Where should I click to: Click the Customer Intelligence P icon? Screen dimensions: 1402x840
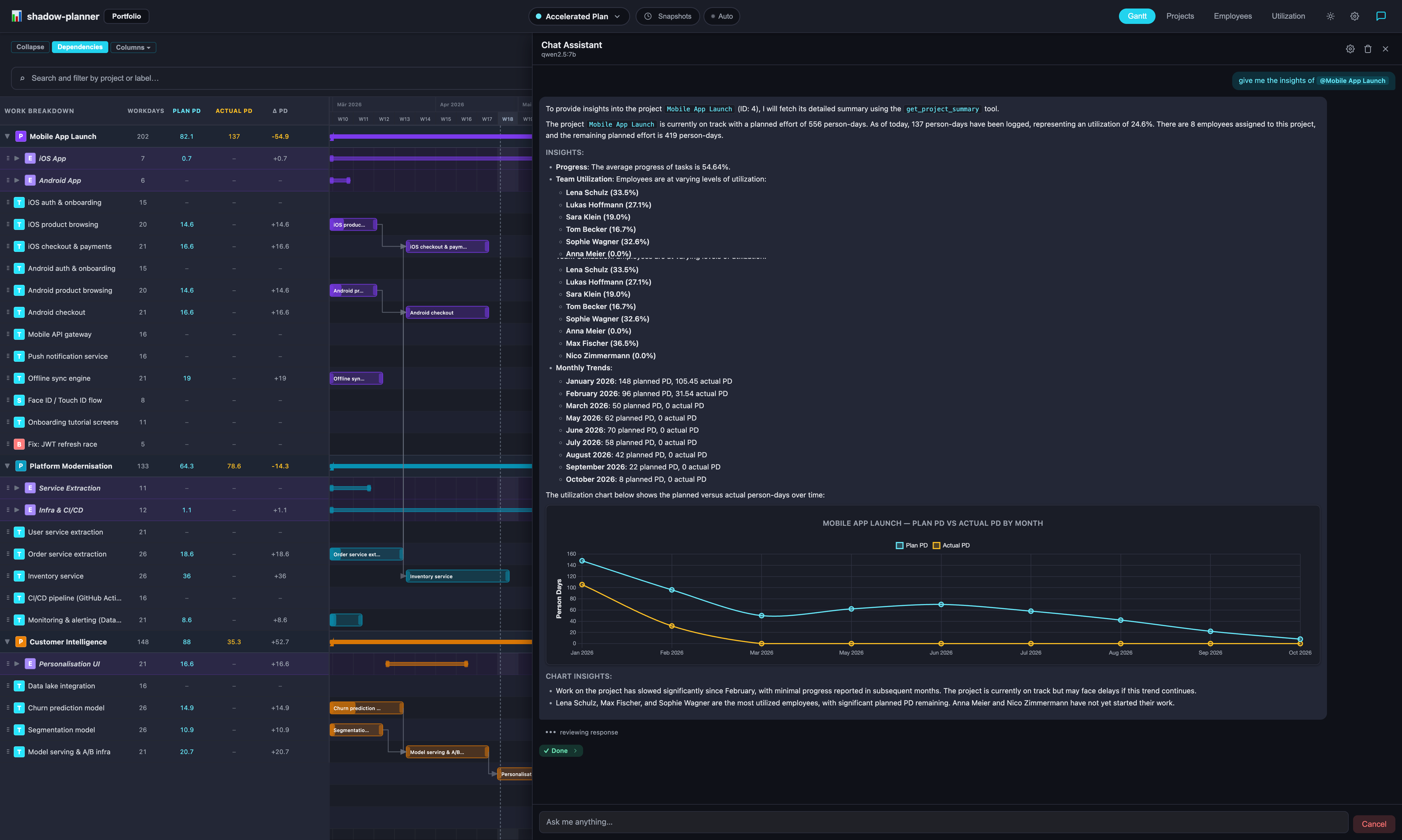[20, 642]
